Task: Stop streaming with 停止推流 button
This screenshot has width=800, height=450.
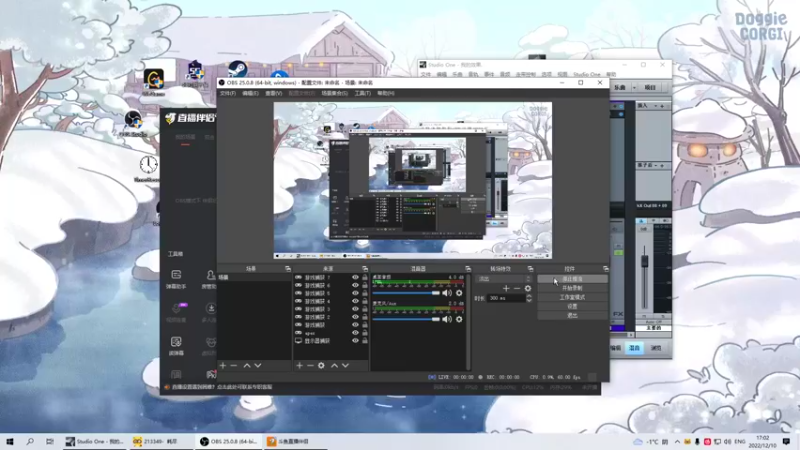Action: click(572, 279)
